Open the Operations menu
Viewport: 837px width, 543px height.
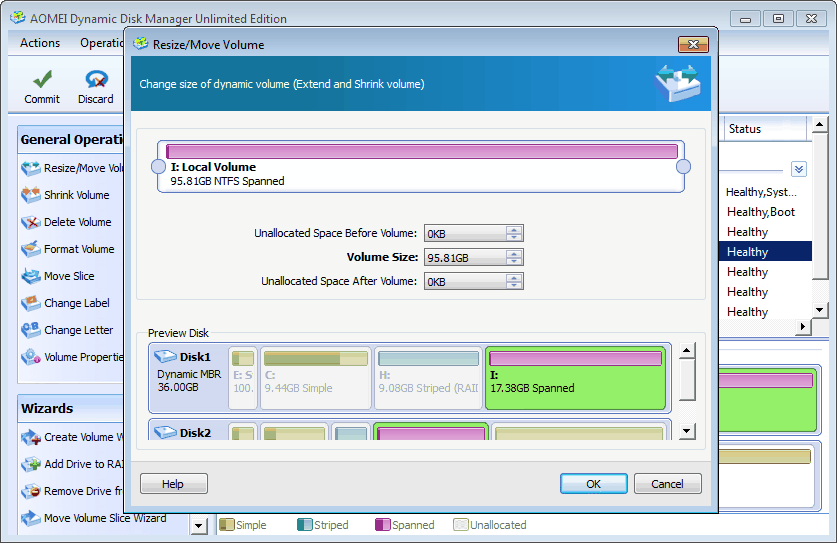tap(102, 43)
